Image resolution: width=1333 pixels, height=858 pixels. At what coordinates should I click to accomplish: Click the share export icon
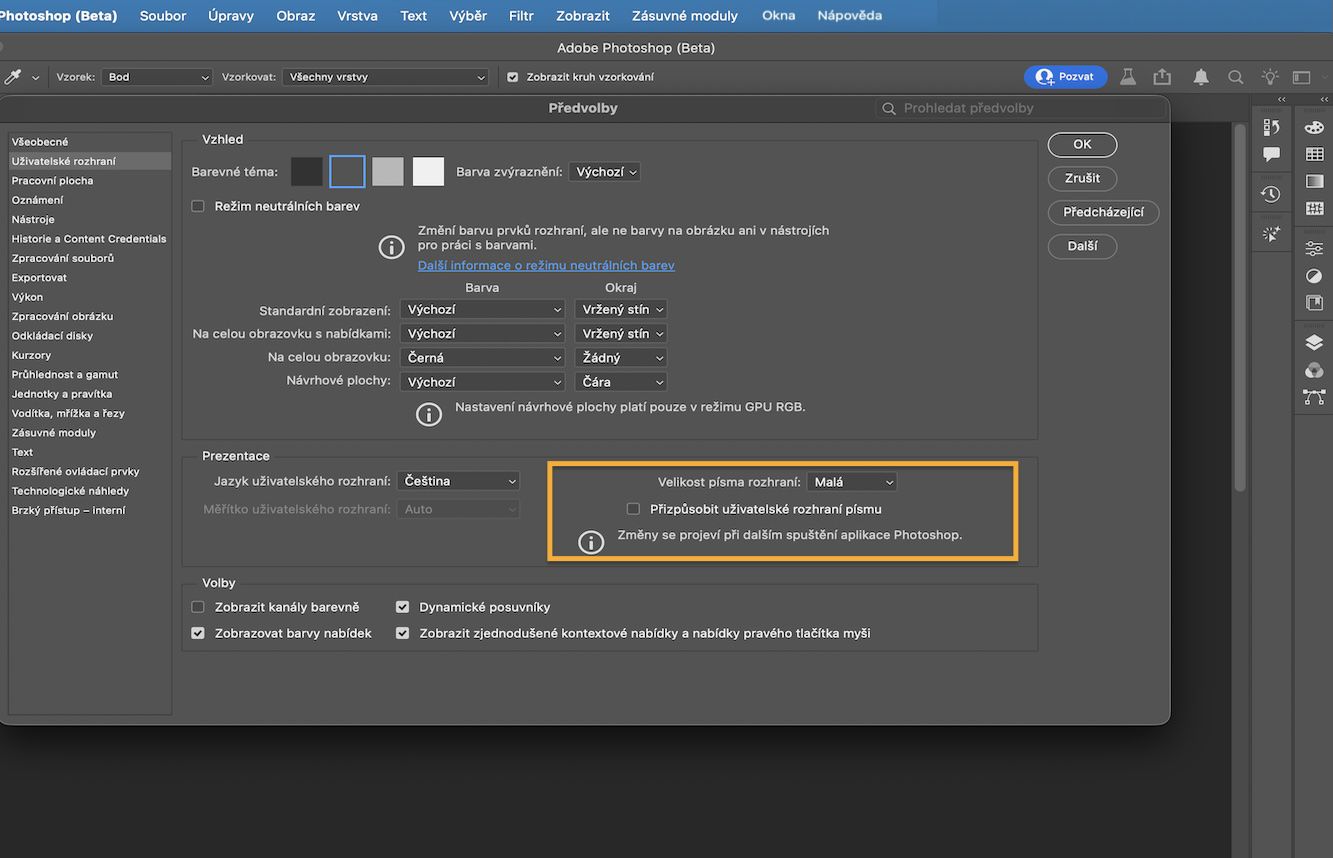click(1161, 76)
